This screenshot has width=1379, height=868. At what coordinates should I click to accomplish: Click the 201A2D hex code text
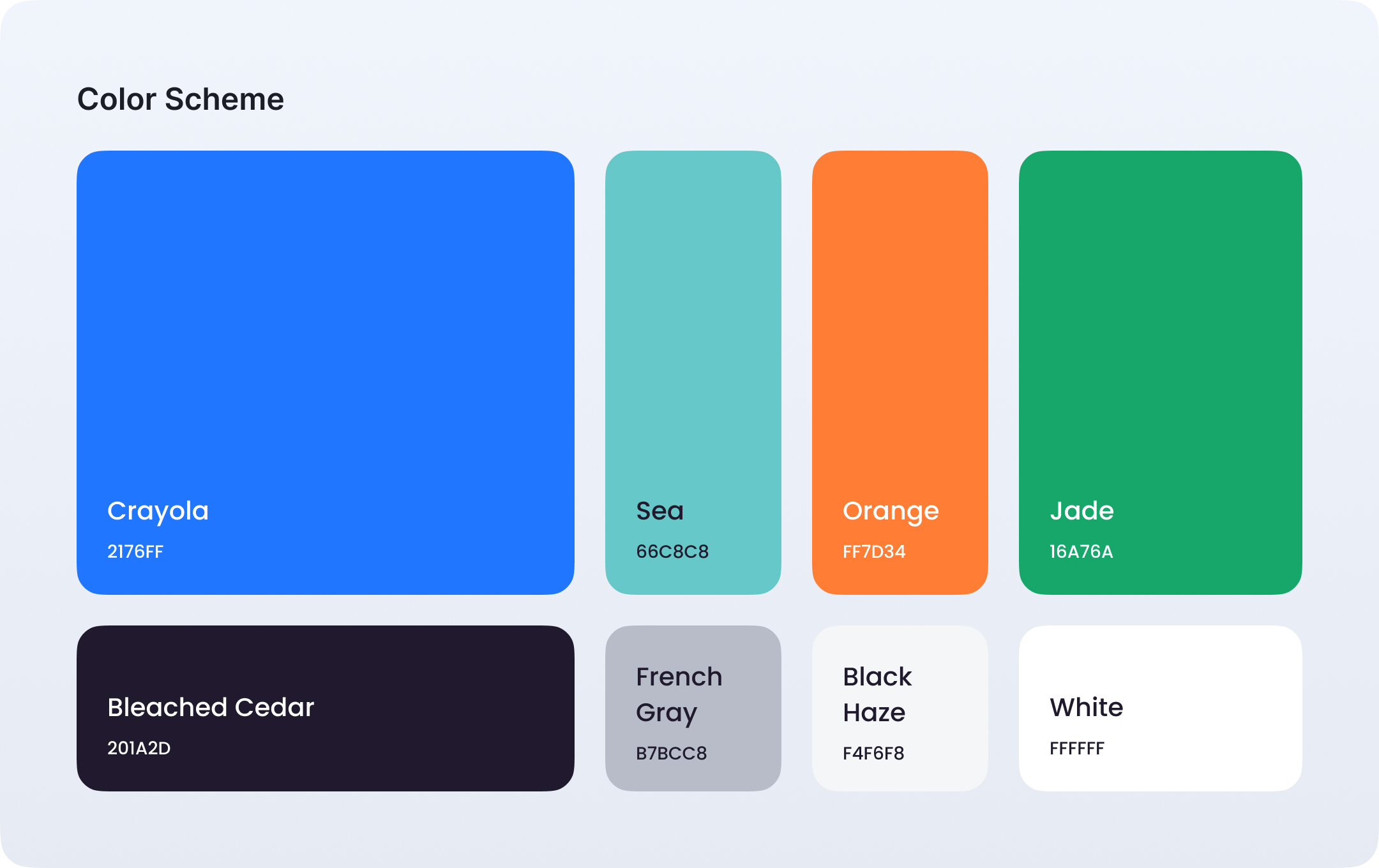(139, 748)
